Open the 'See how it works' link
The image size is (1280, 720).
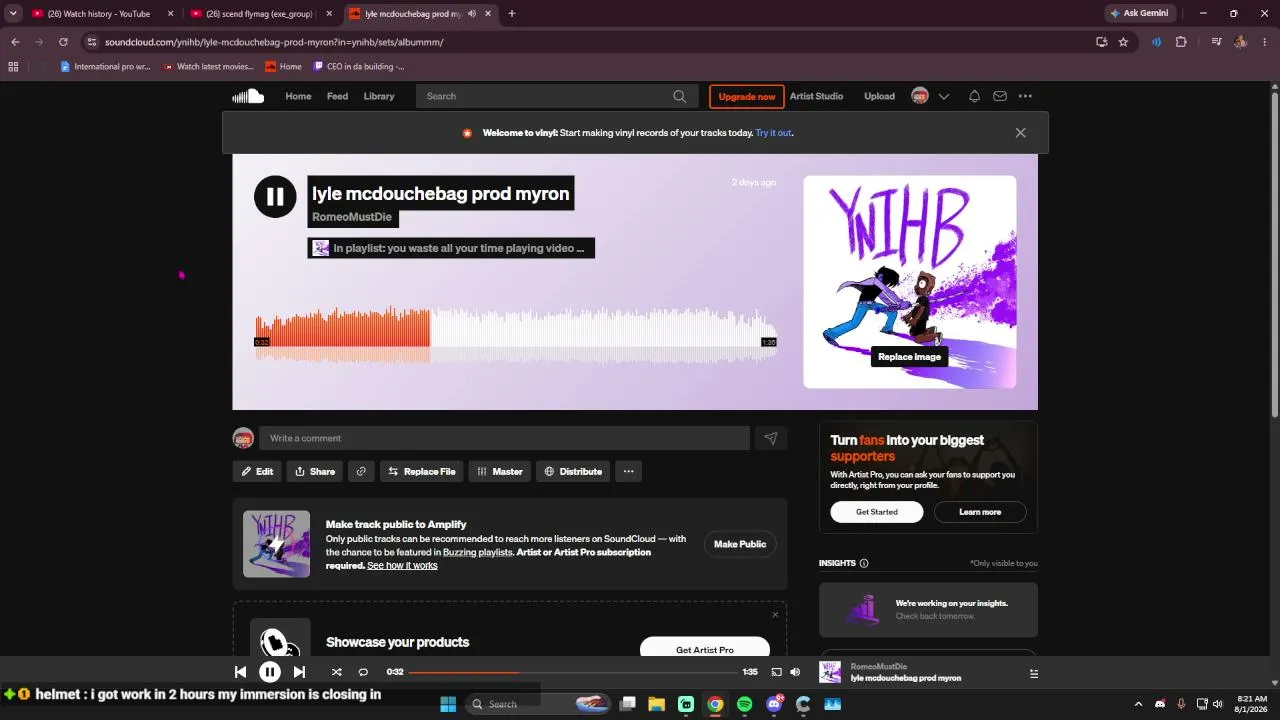pos(402,566)
